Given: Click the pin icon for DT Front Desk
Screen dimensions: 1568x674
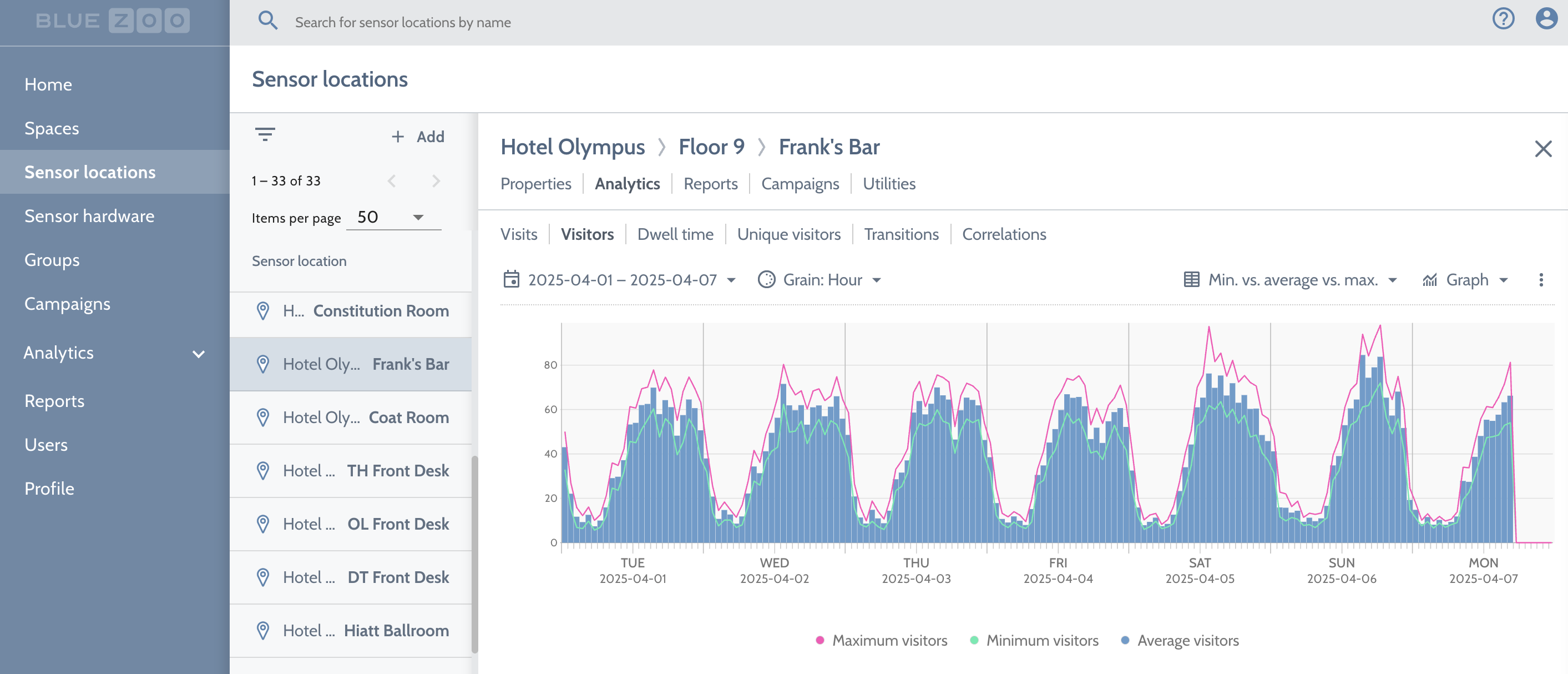Looking at the screenshot, I should (263, 577).
